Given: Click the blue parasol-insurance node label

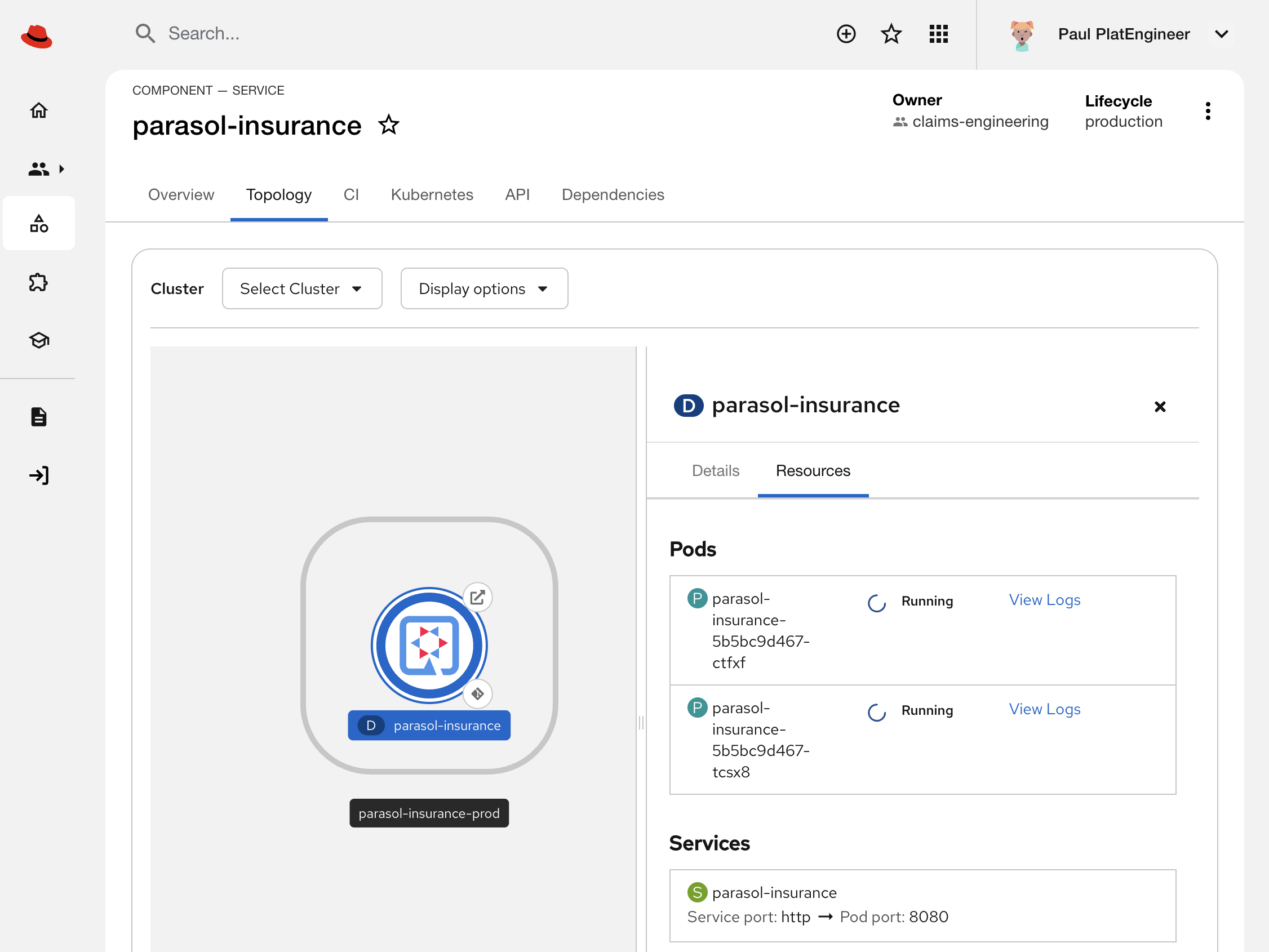Looking at the screenshot, I should point(429,726).
